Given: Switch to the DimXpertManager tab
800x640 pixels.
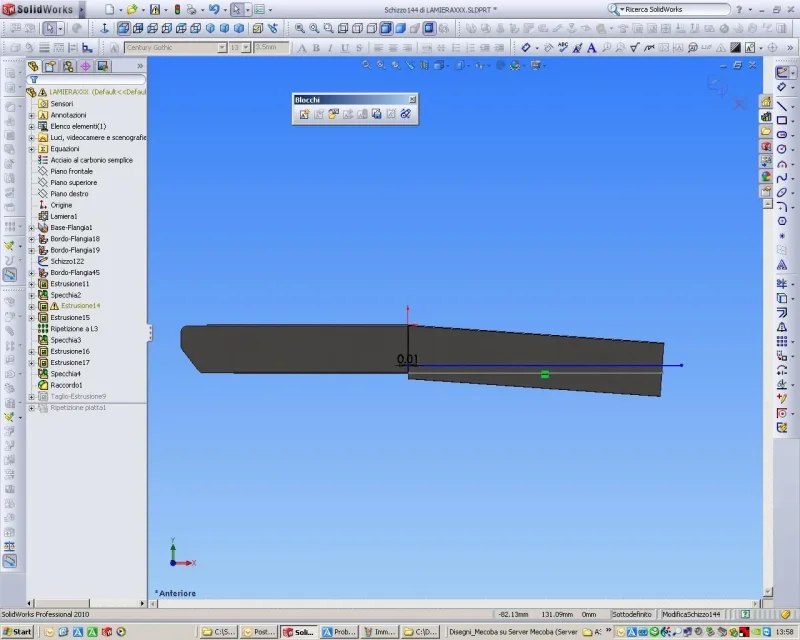Looking at the screenshot, I should [x=85, y=66].
